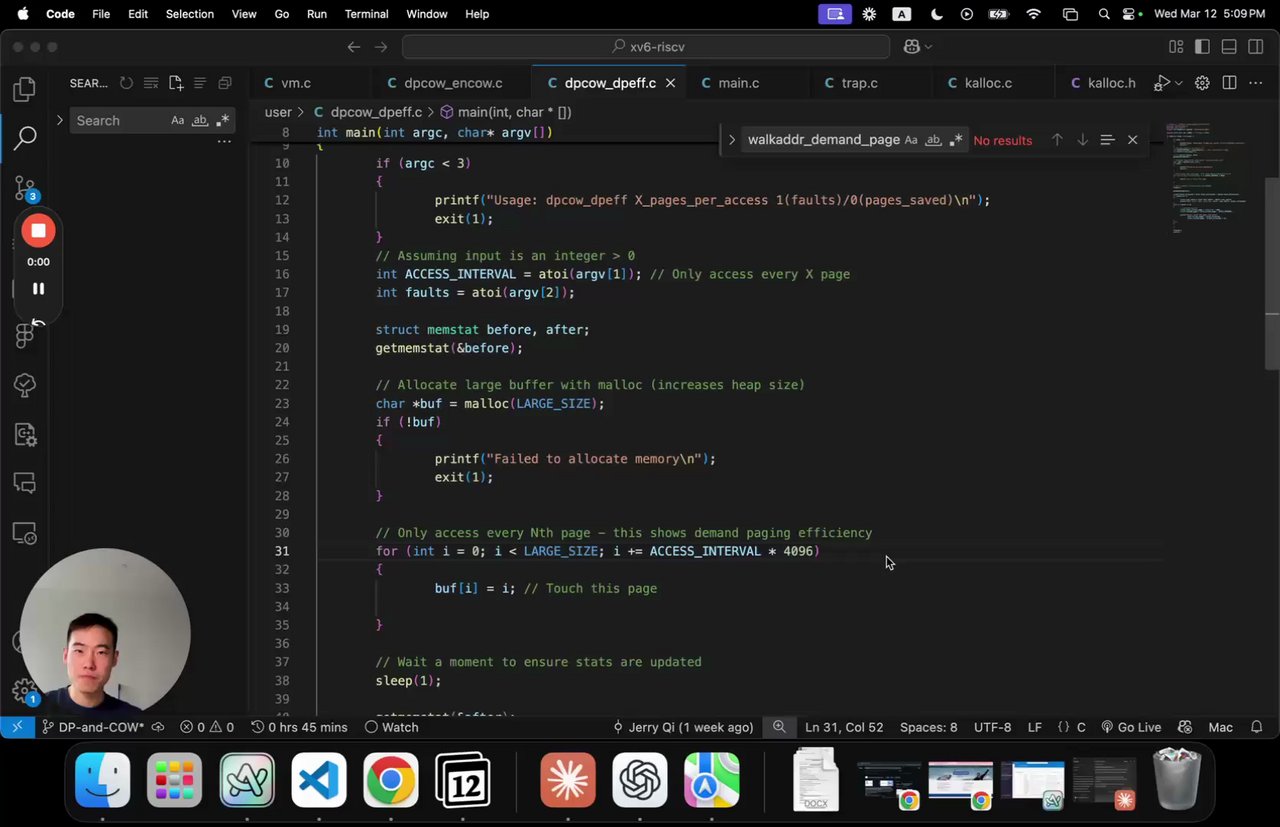Open the Run or Debug dropdown arrow
The height and width of the screenshot is (827, 1280).
[1179, 83]
